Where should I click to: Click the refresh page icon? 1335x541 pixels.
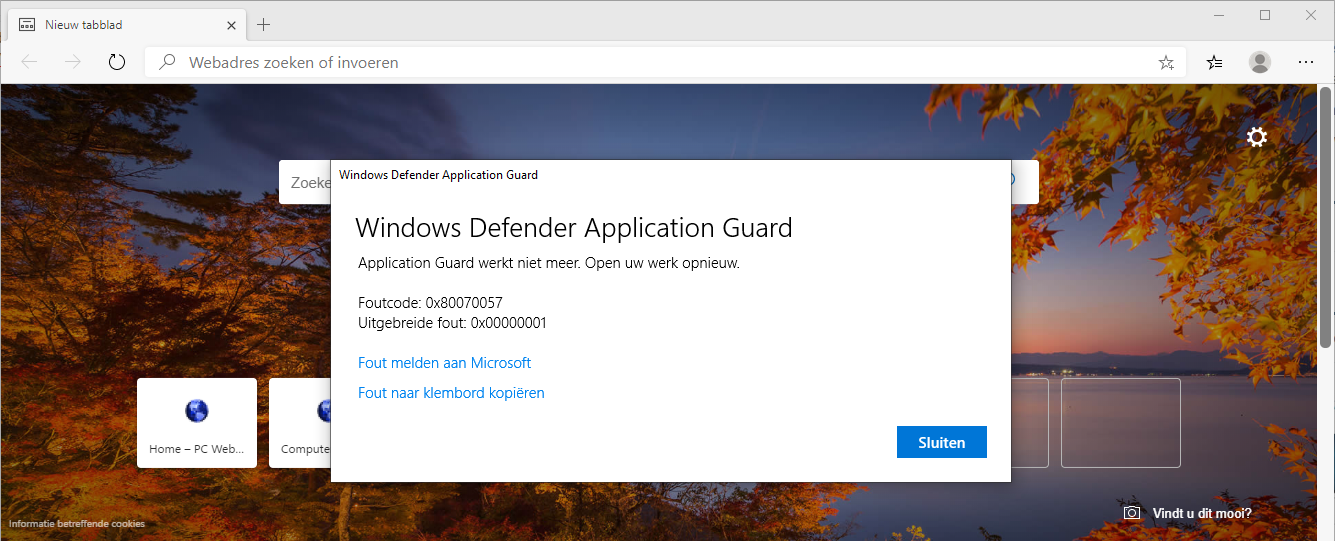pos(117,62)
